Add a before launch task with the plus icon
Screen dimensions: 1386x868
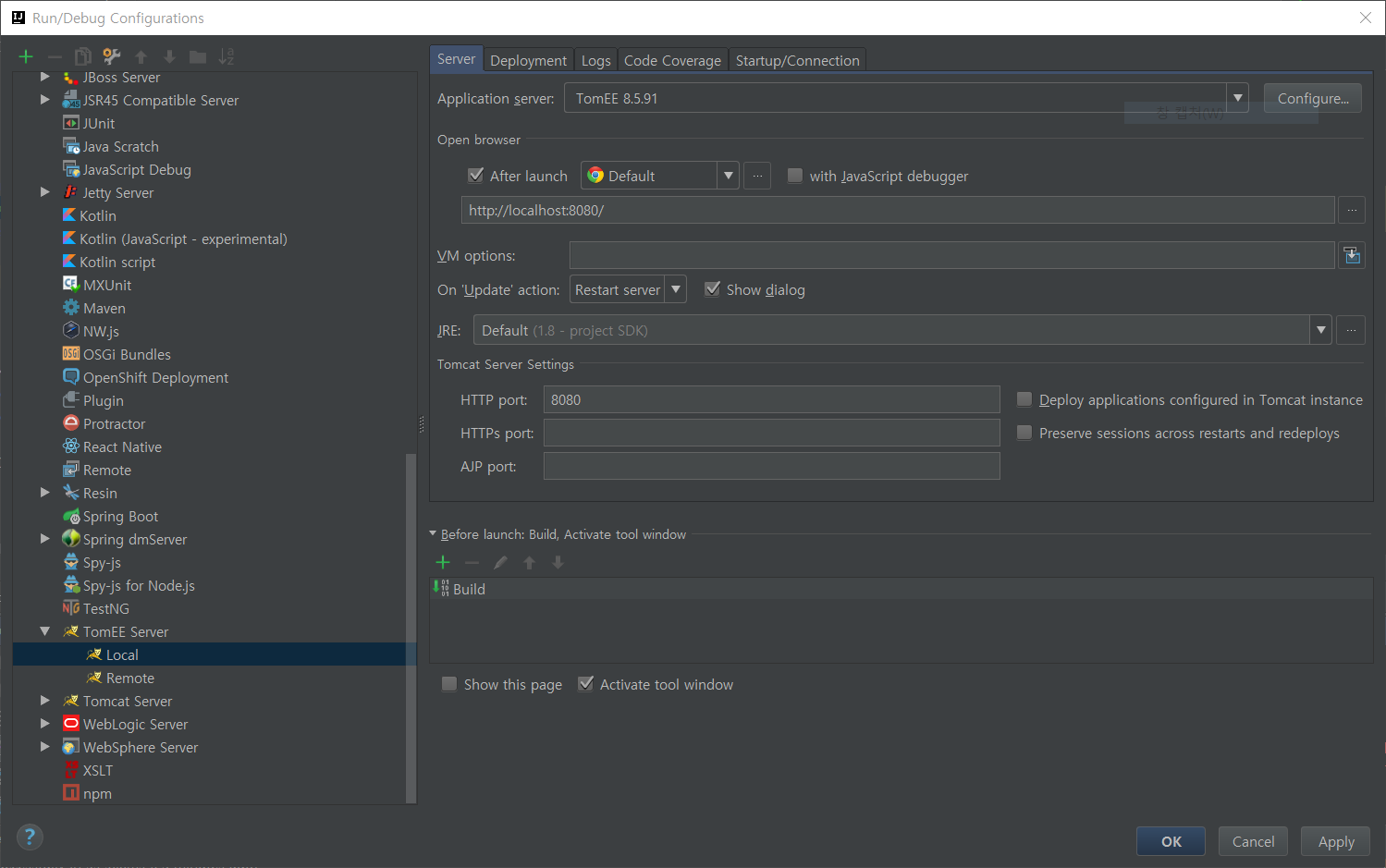(x=443, y=562)
